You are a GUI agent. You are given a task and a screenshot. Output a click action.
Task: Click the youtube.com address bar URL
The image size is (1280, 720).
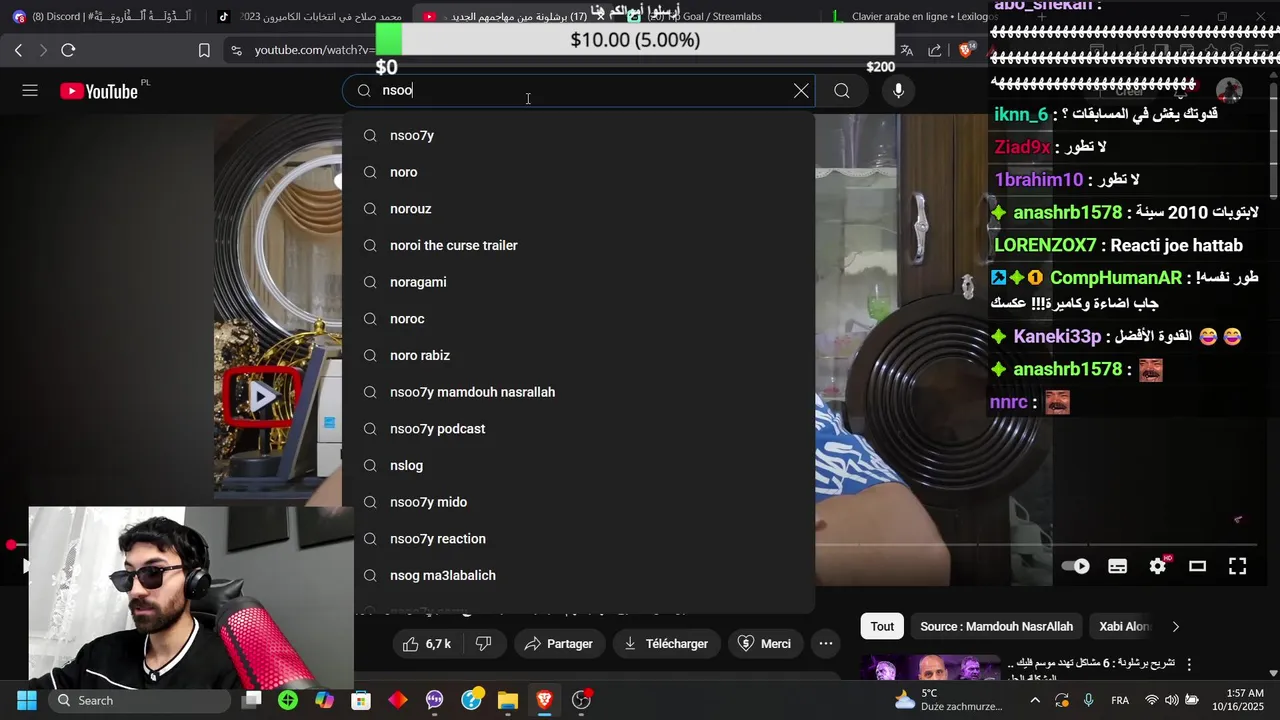pos(314,50)
